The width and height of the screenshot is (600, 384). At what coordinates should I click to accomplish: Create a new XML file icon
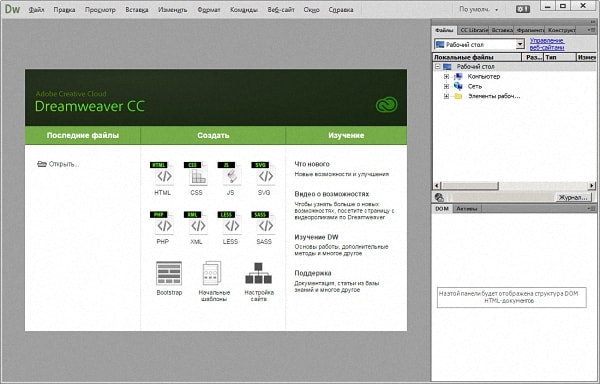tap(196, 223)
